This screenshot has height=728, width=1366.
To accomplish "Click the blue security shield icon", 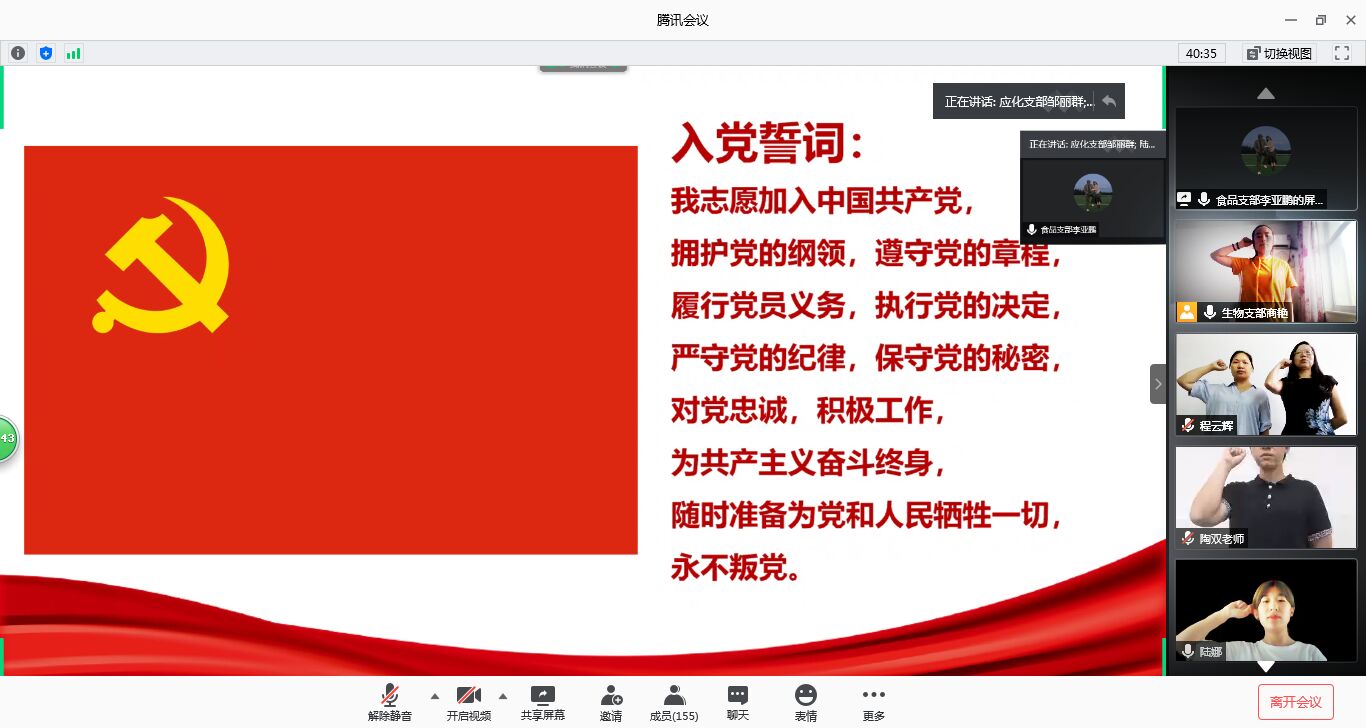I will pos(46,53).
